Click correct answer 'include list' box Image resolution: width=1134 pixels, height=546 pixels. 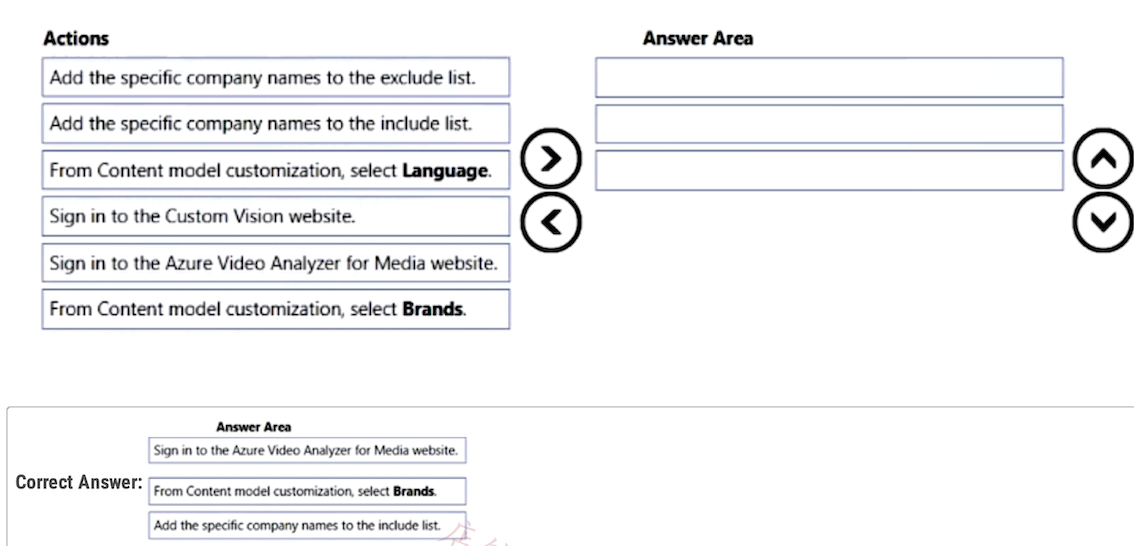pyautogui.click(x=307, y=526)
